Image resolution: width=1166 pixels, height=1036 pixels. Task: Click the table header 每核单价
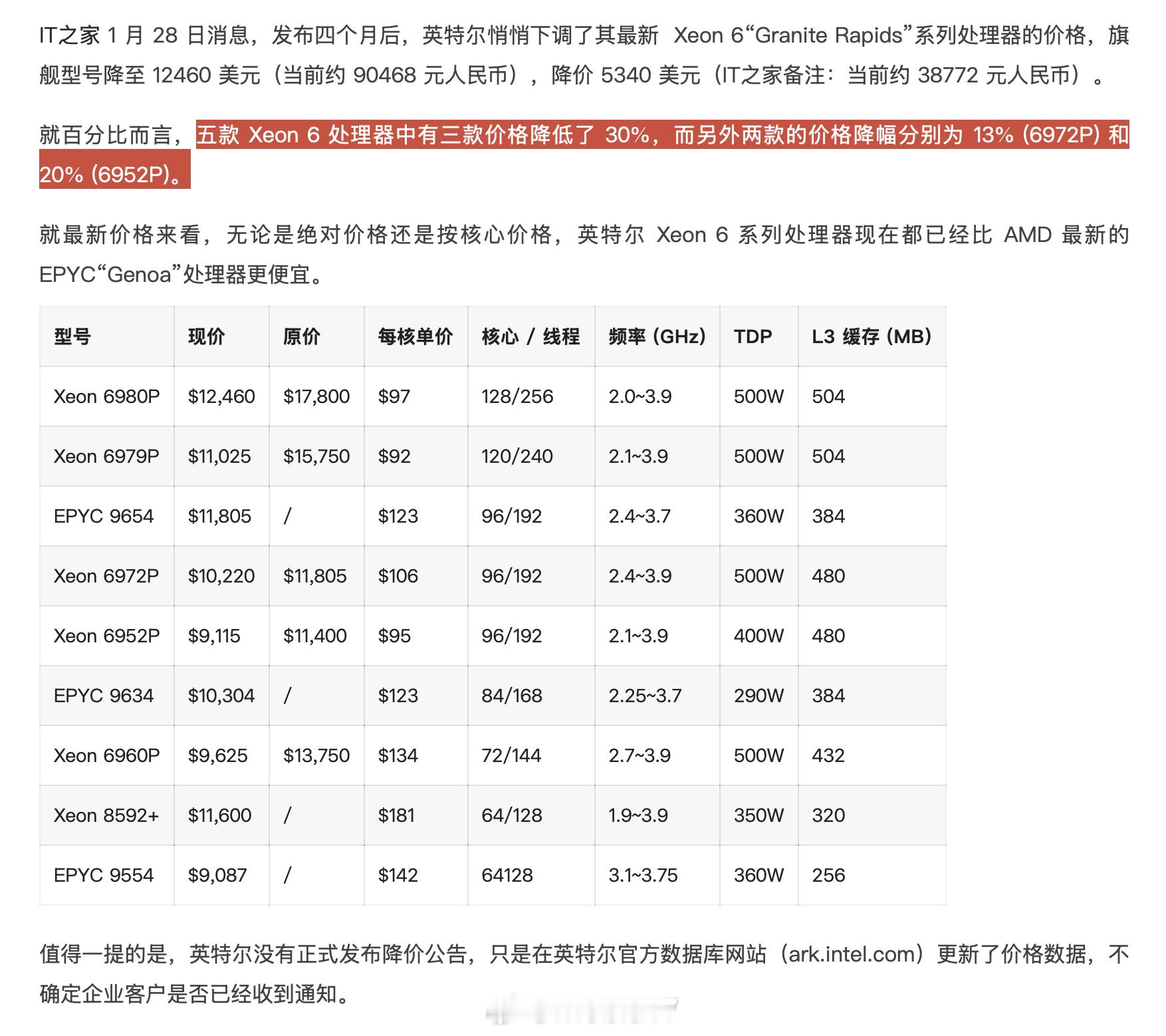(x=415, y=336)
